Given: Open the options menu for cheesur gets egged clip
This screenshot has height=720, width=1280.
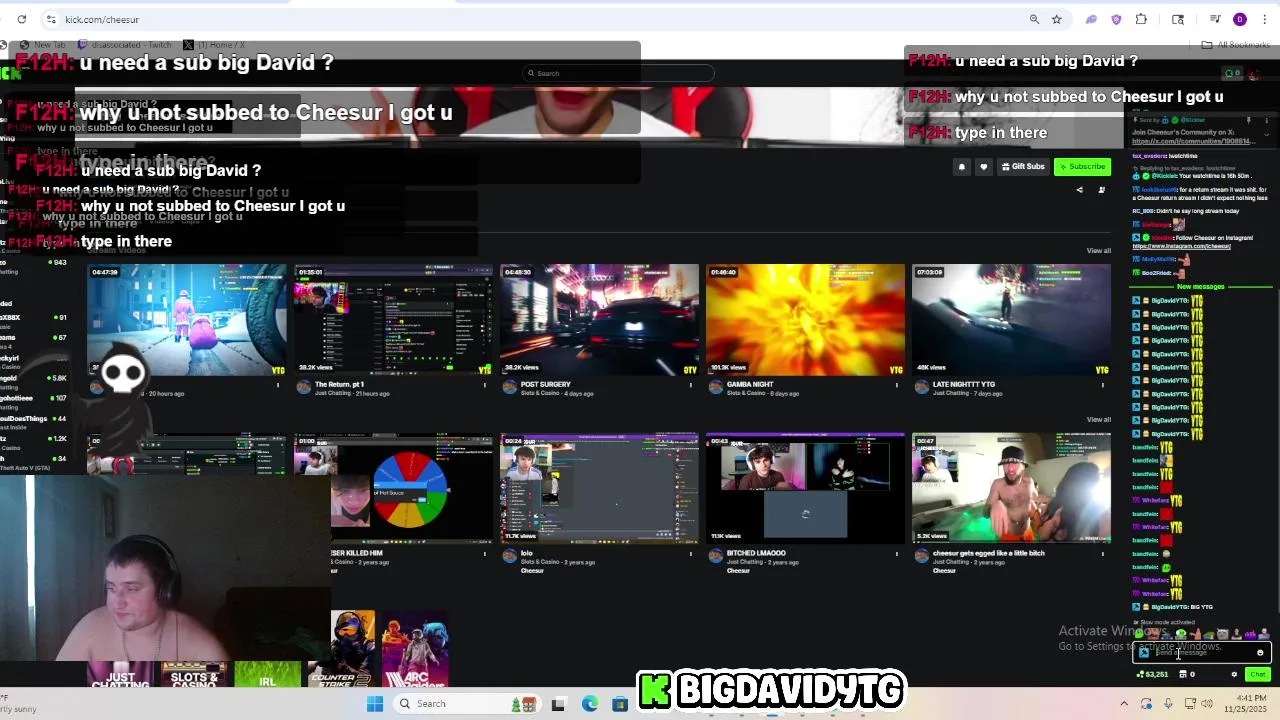Looking at the screenshot, I should [1103, 553].
